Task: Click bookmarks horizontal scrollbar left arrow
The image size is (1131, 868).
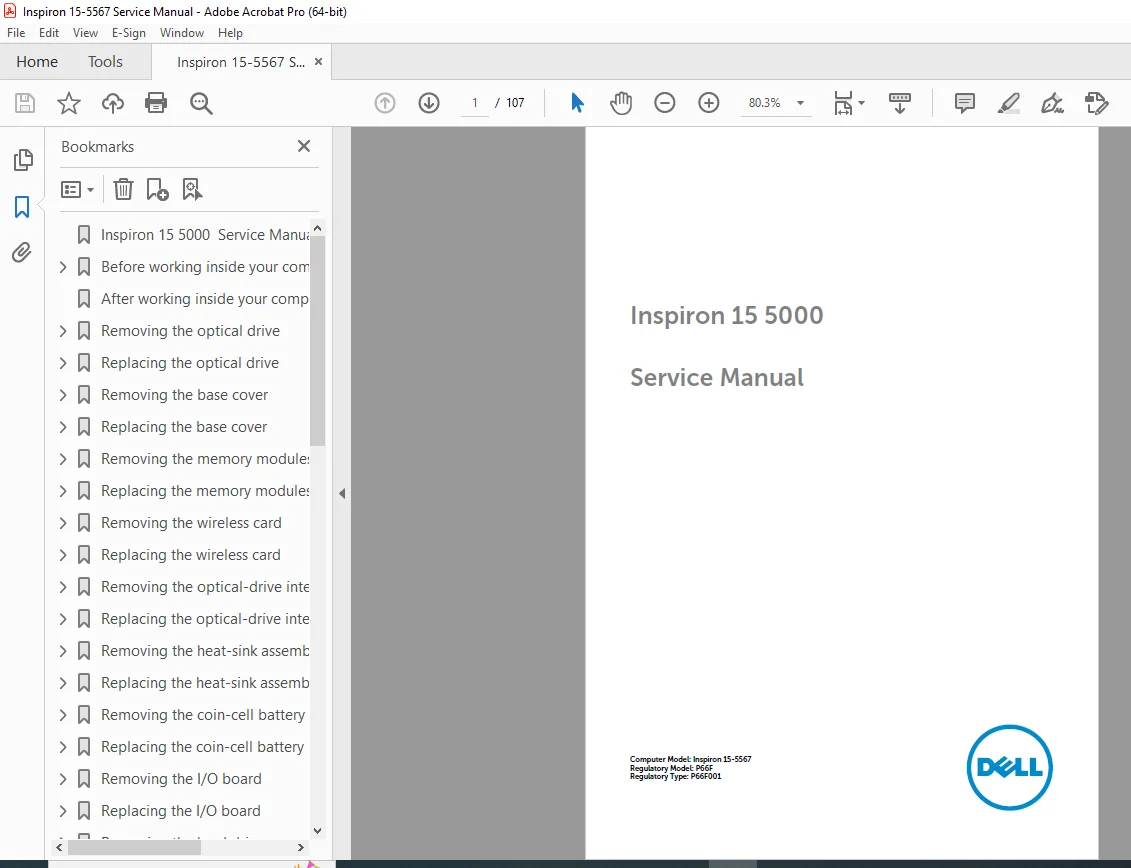Action: coord(59,847)
